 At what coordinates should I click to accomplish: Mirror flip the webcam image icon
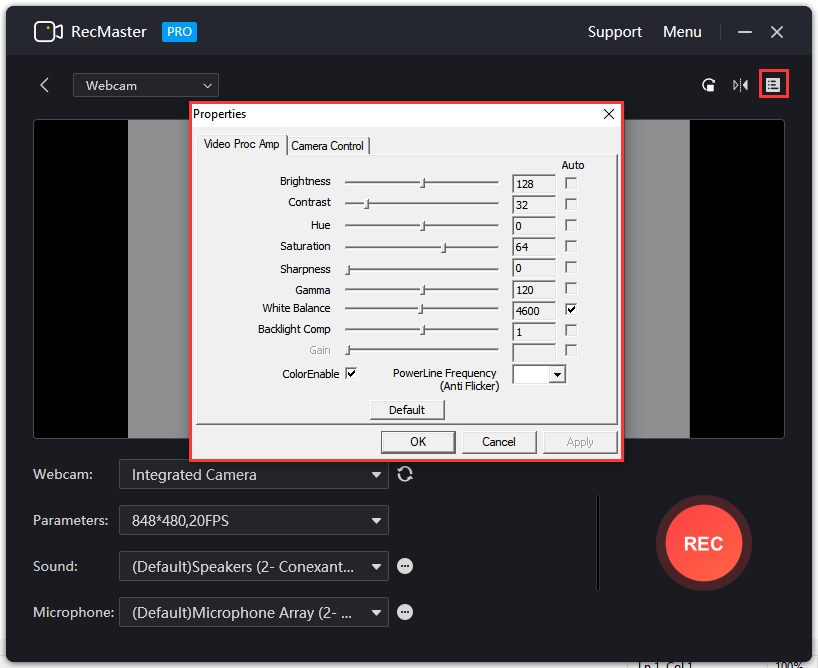pyautogui.click(x=740, y=85)
